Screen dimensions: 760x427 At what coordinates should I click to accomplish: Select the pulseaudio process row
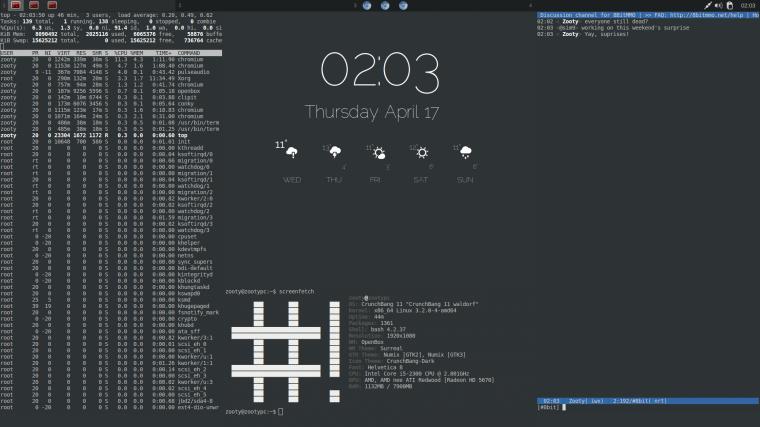pyautogui.click(x=111, y=72)
